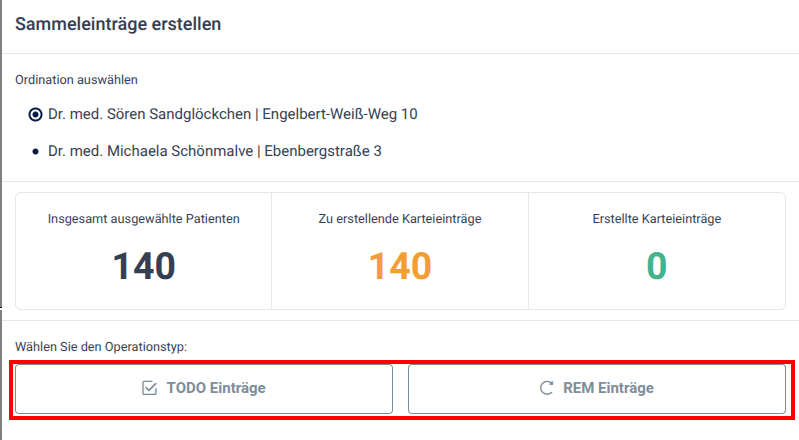Click the checkmark icon in TODO Einträge
This screenshot has width=799, height=440.
149,389
